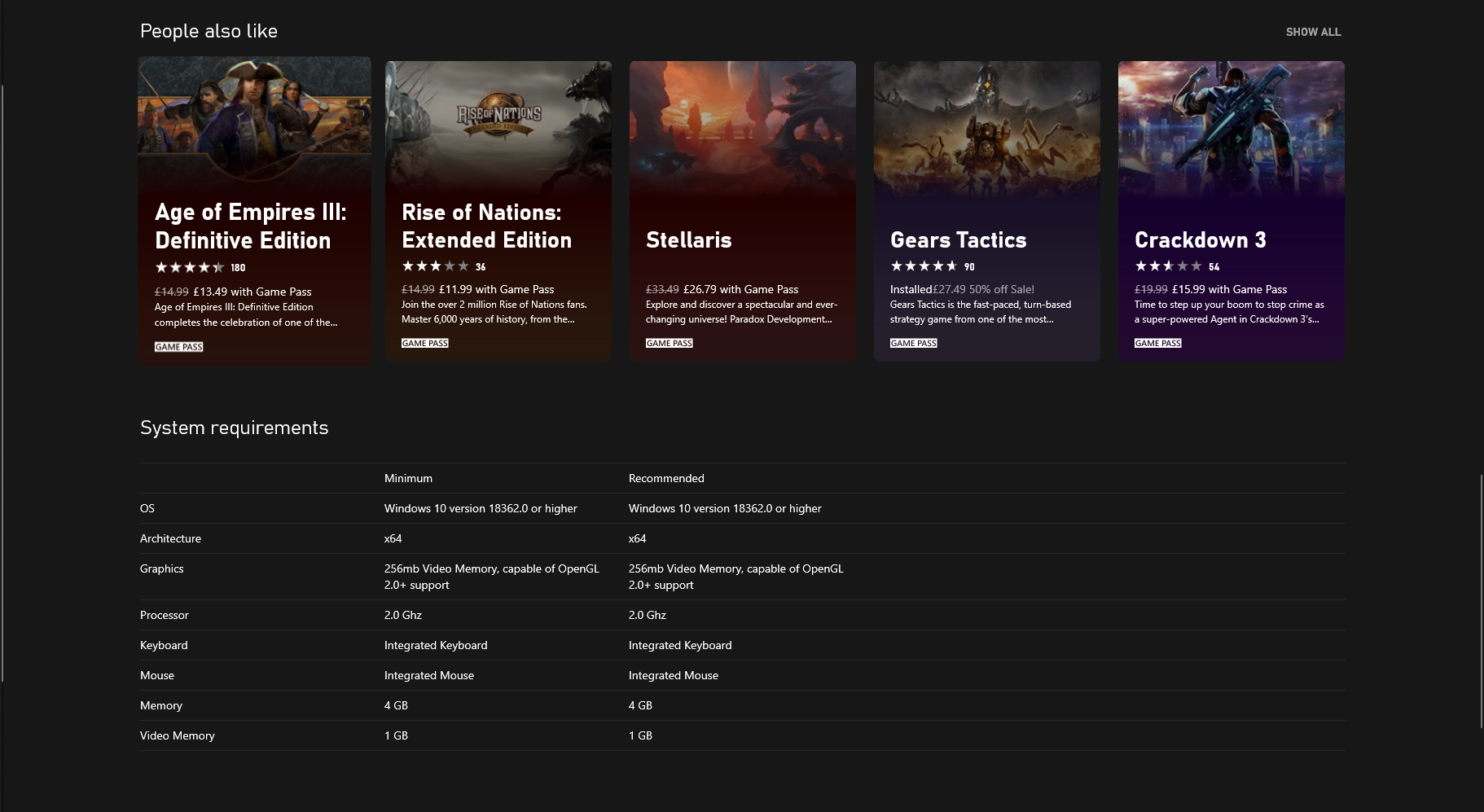Click the Installed label on Gears Tactics
Screen dimensions: 1484x812
pos(911,289)
